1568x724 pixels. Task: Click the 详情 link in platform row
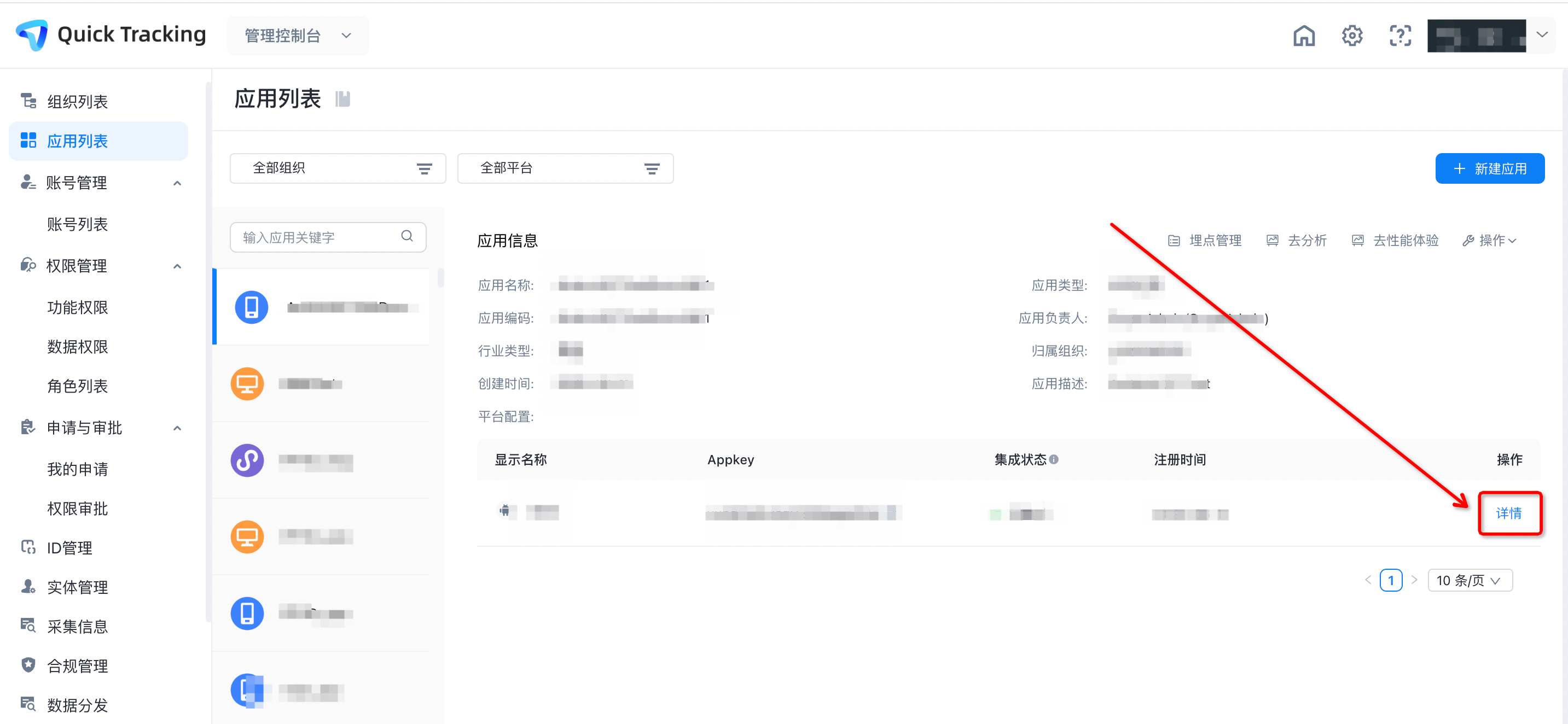(1508, 513)
